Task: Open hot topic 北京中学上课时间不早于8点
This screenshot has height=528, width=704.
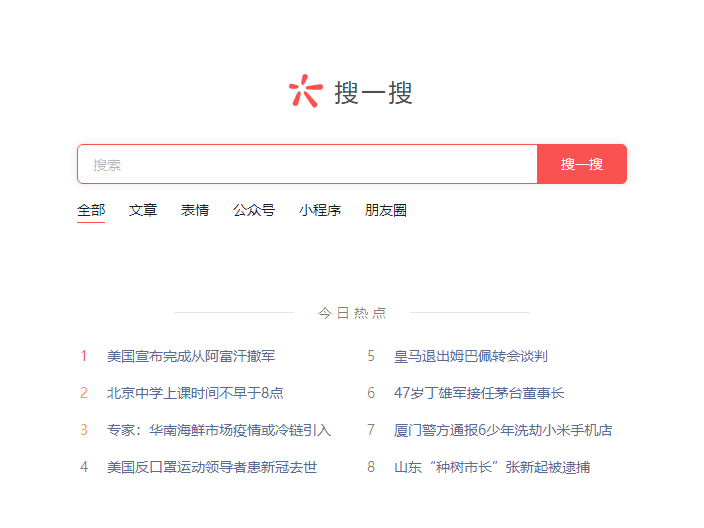Action: (195, 393)
